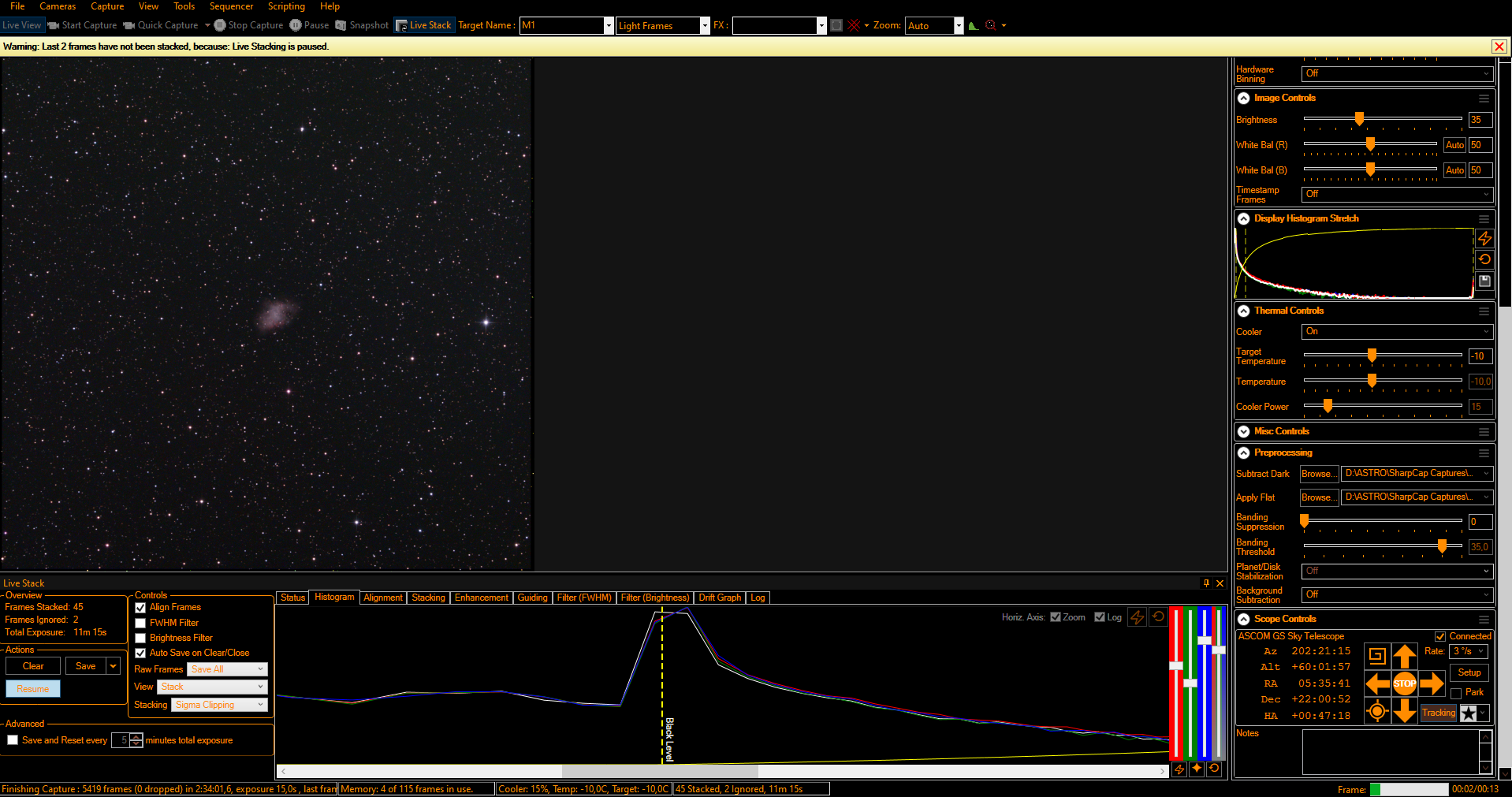Open the Raw Frames Save All dropdown
The height and width of the screenshot is (797, 1512).
click(x=228, y=669)
